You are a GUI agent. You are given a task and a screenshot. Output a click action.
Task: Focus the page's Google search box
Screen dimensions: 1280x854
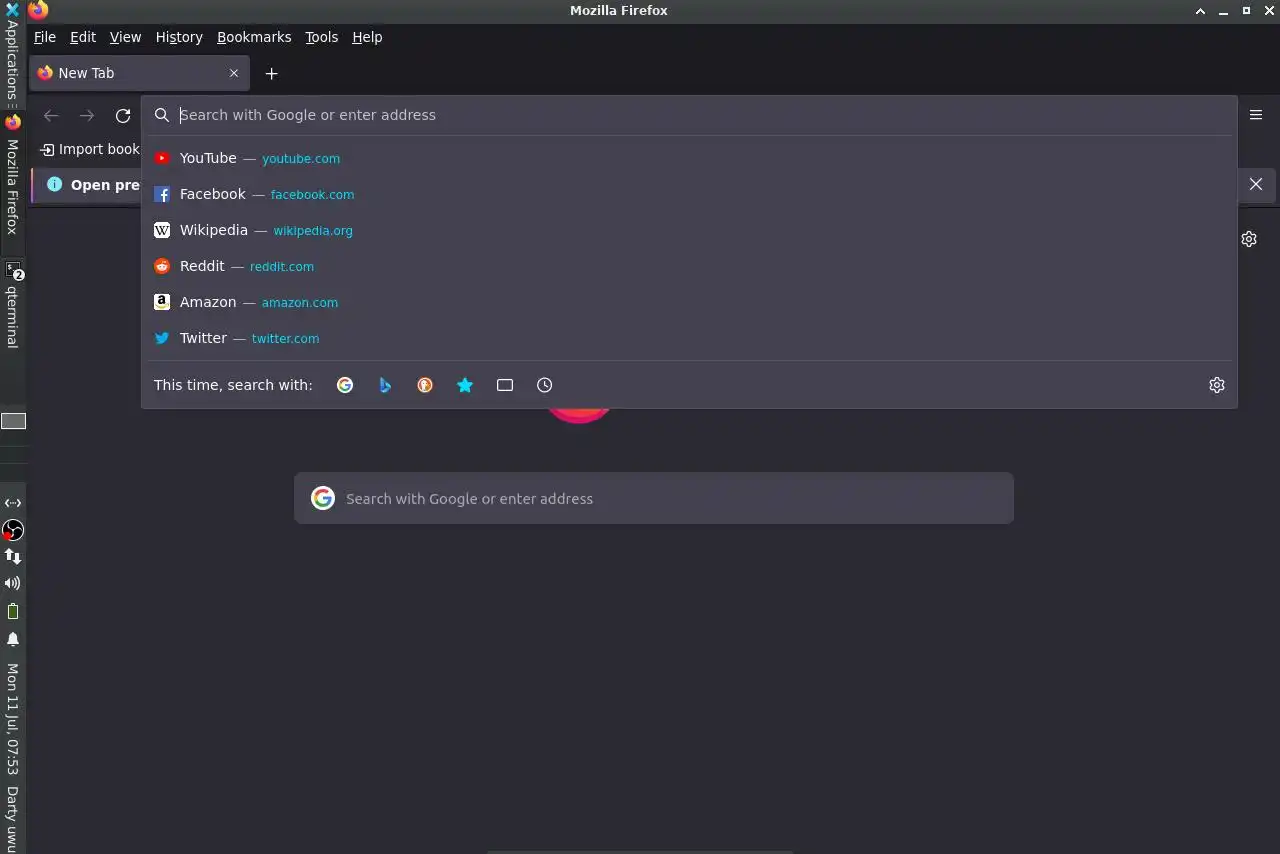tap(654, 498)
